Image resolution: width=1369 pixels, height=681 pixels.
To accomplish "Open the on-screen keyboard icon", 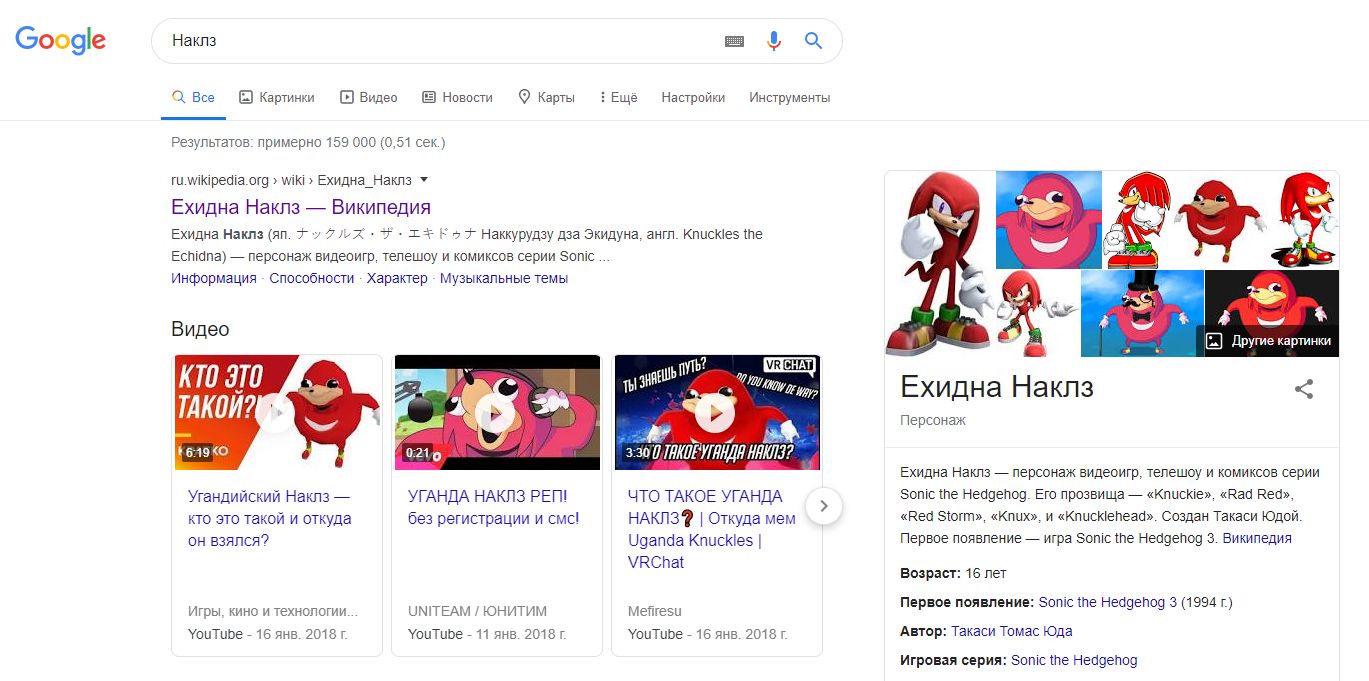I will coord(734,41).
